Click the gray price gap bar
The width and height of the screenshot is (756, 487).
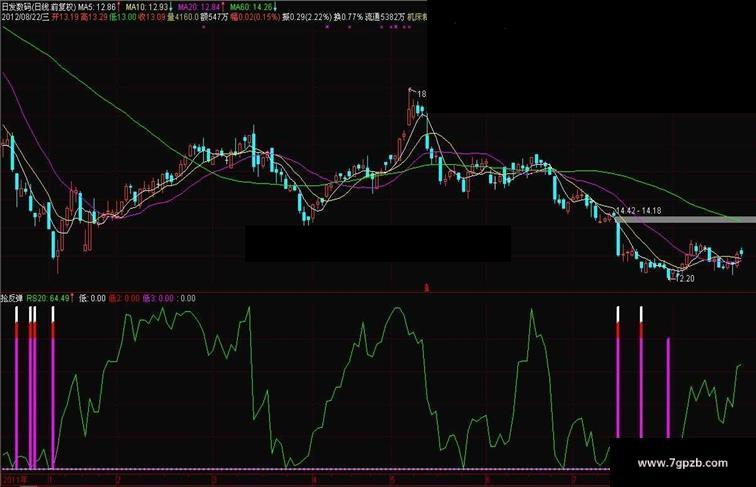pos(685,219)
